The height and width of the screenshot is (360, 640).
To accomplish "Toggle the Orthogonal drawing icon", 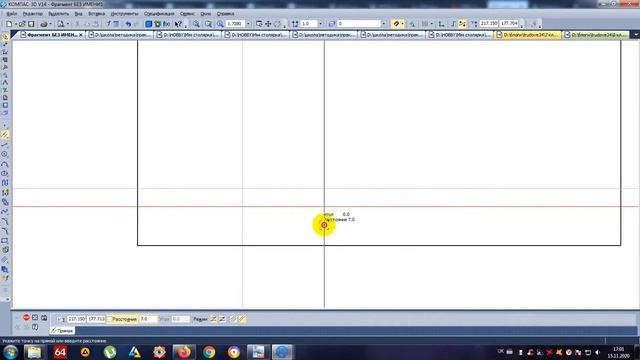I will pyautogui.click(x=453, y=24).
